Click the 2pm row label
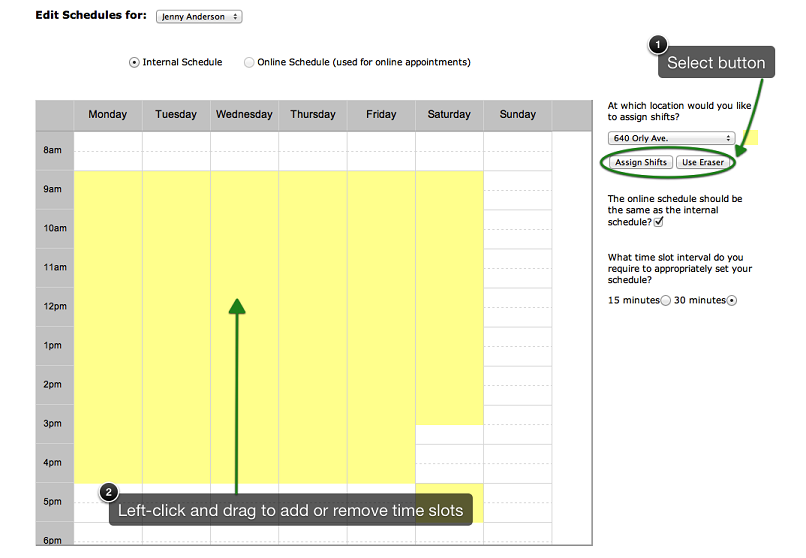 point(54,385)
